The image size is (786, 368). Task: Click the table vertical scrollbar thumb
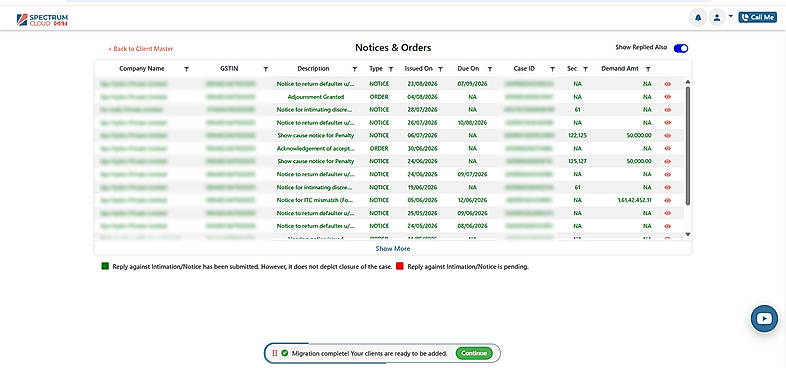[x=688, y=145]
